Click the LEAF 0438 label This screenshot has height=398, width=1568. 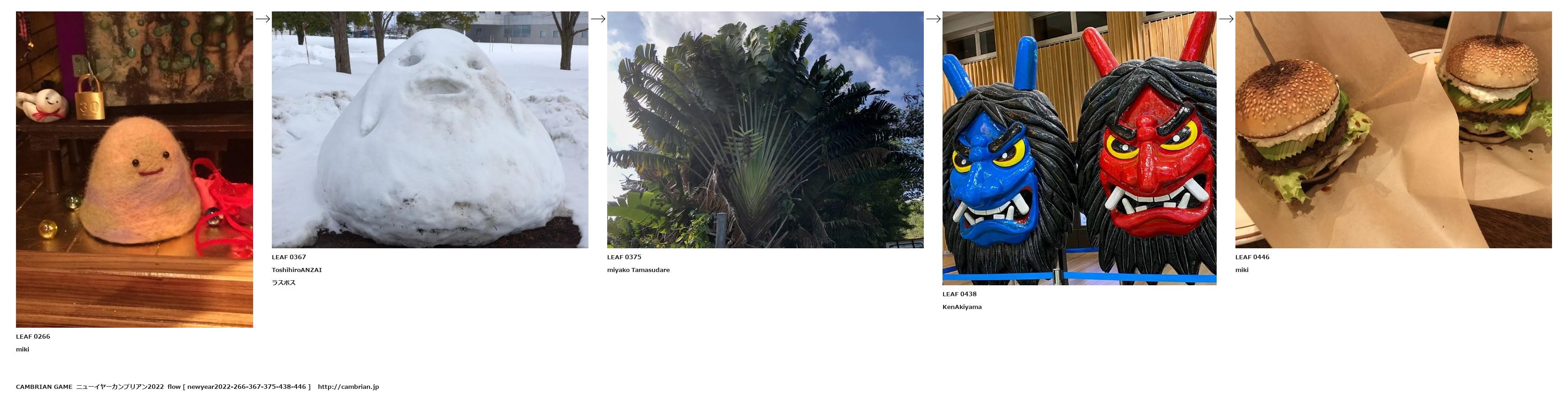pyautogui.click(x=959, y=294)
